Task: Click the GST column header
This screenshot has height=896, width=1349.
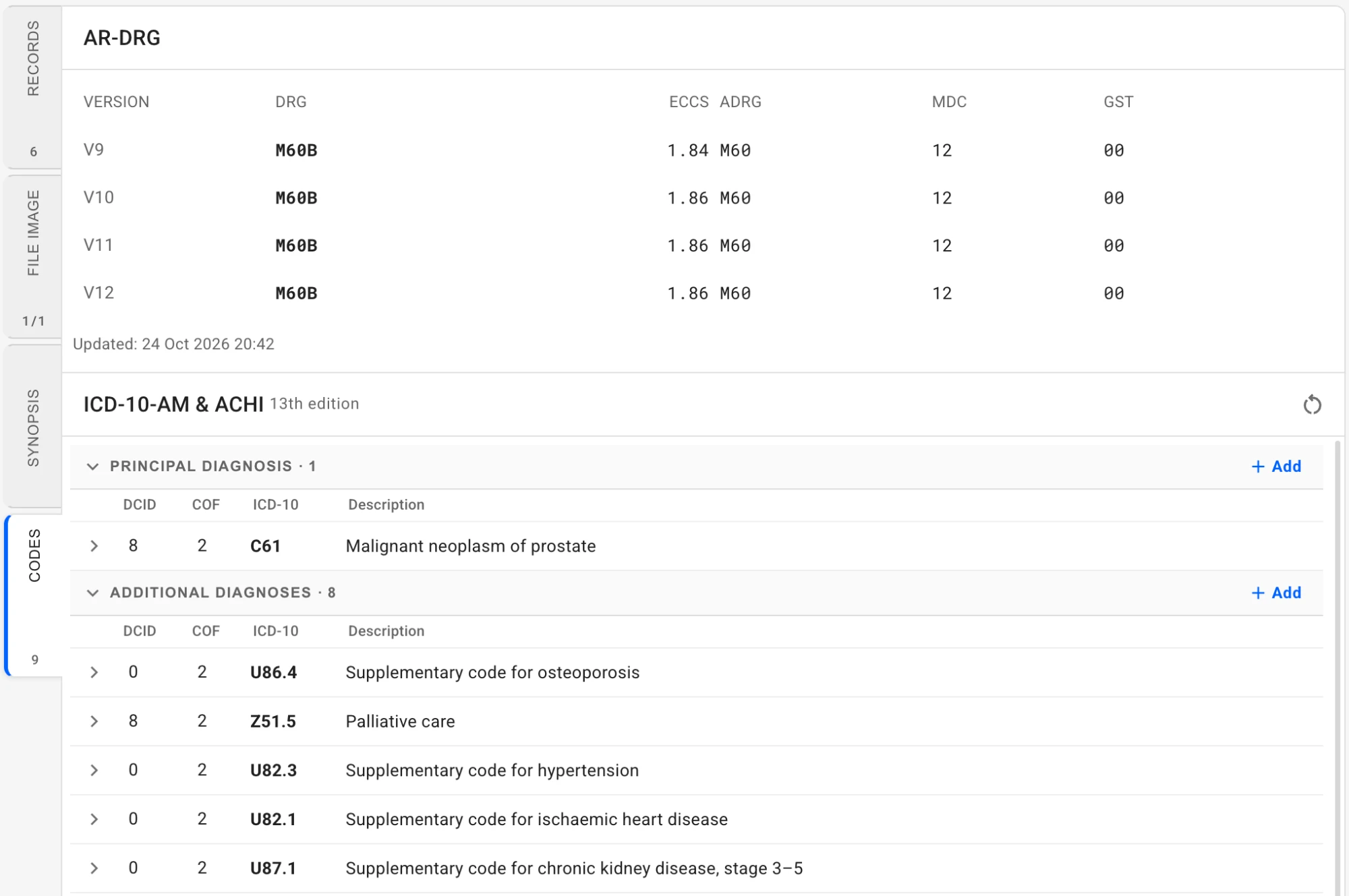Action: (x=1118, y=102)
